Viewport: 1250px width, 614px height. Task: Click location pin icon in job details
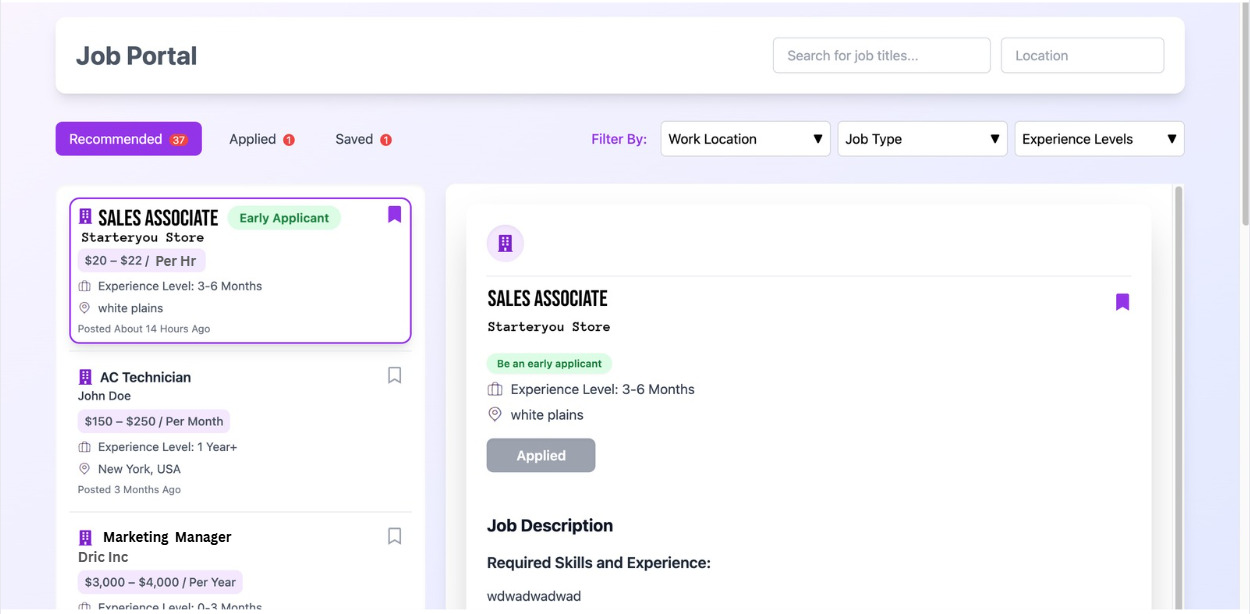pyautogui.click(x=495, y=414)
